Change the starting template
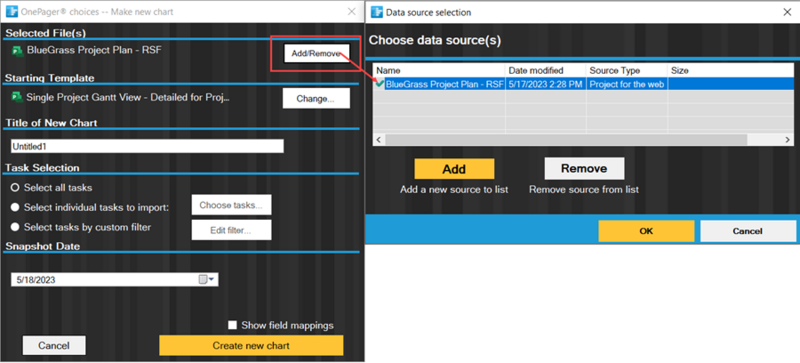800x363 pixels. (316, 99)
